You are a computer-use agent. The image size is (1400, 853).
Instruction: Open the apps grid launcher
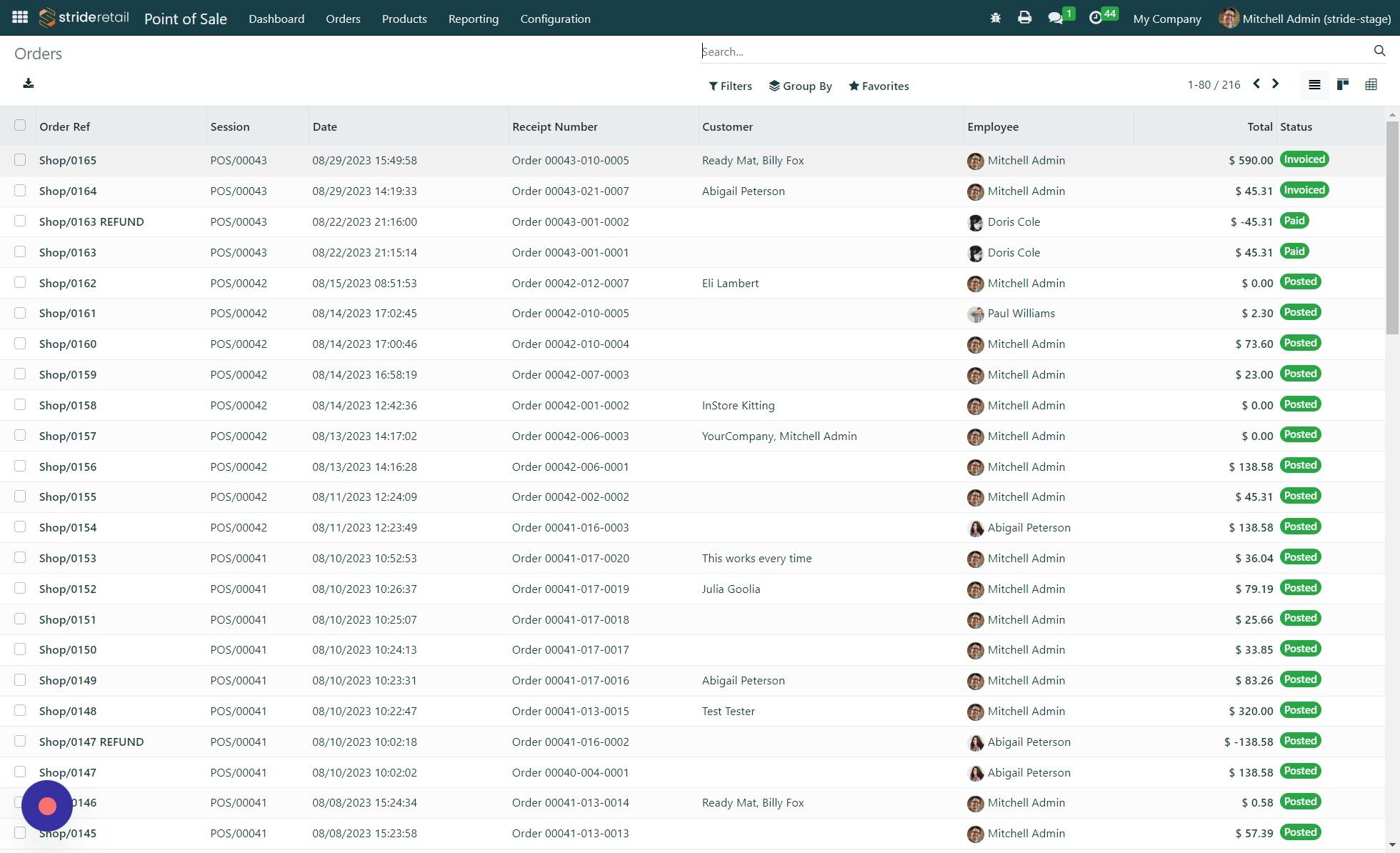point(19,16)
